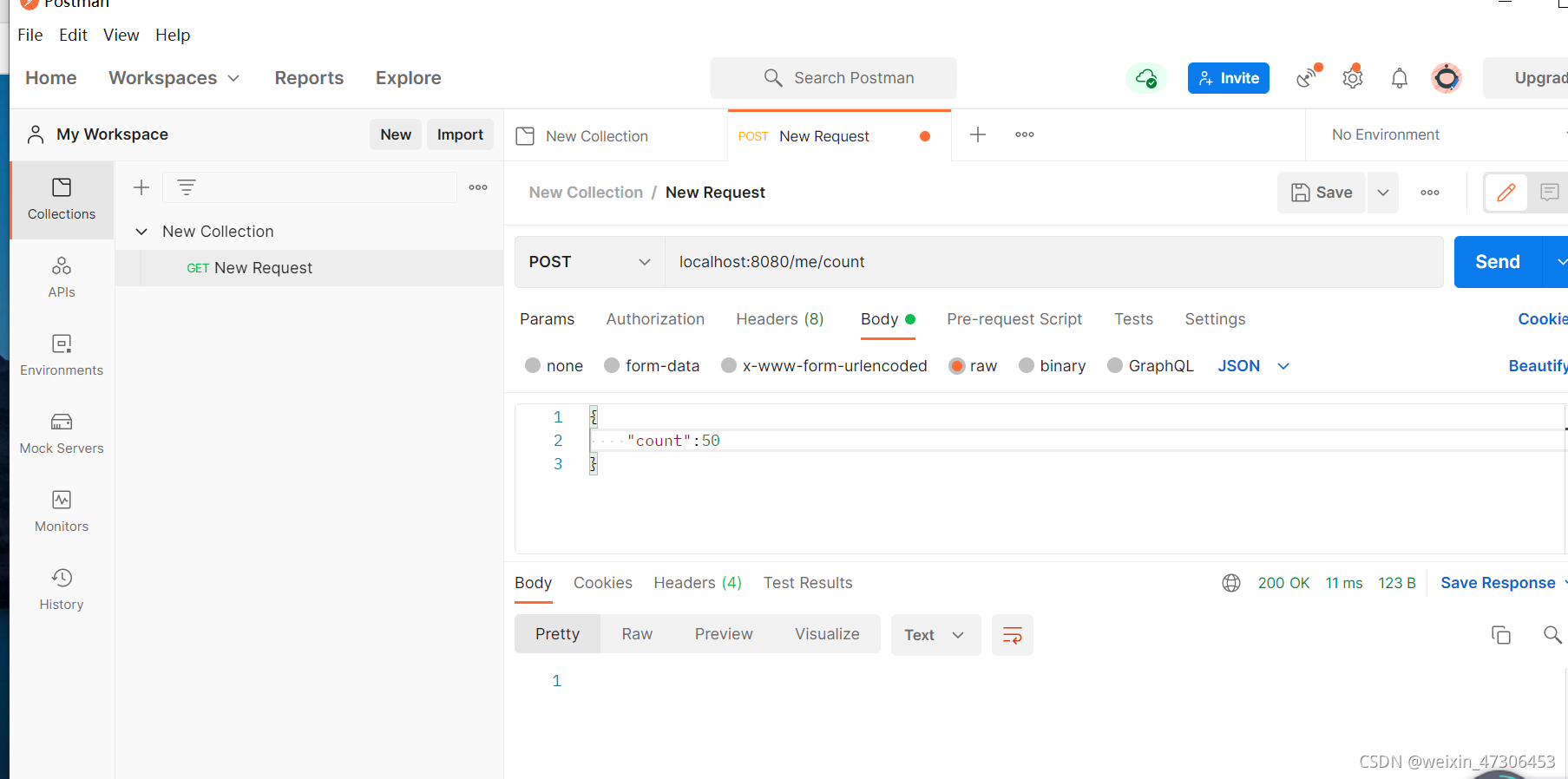Open the History sidebar panel
Viewport: 1568px width, 779px height.
pyautogui.click(x=62, y=590)
